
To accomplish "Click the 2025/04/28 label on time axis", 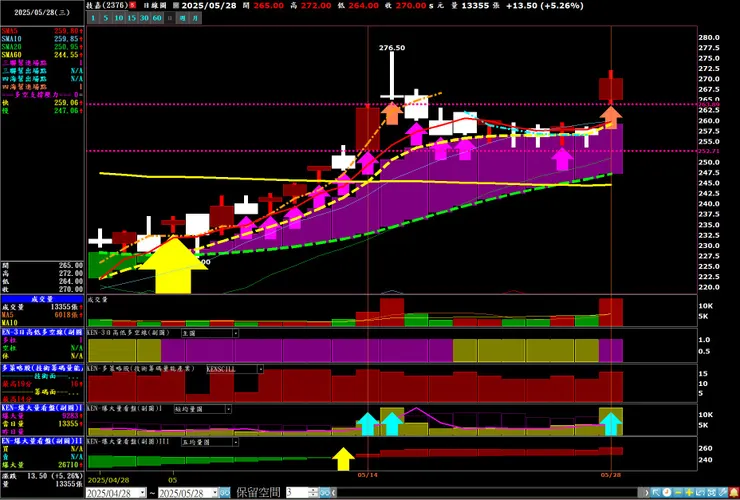I will tap(109, 480).
